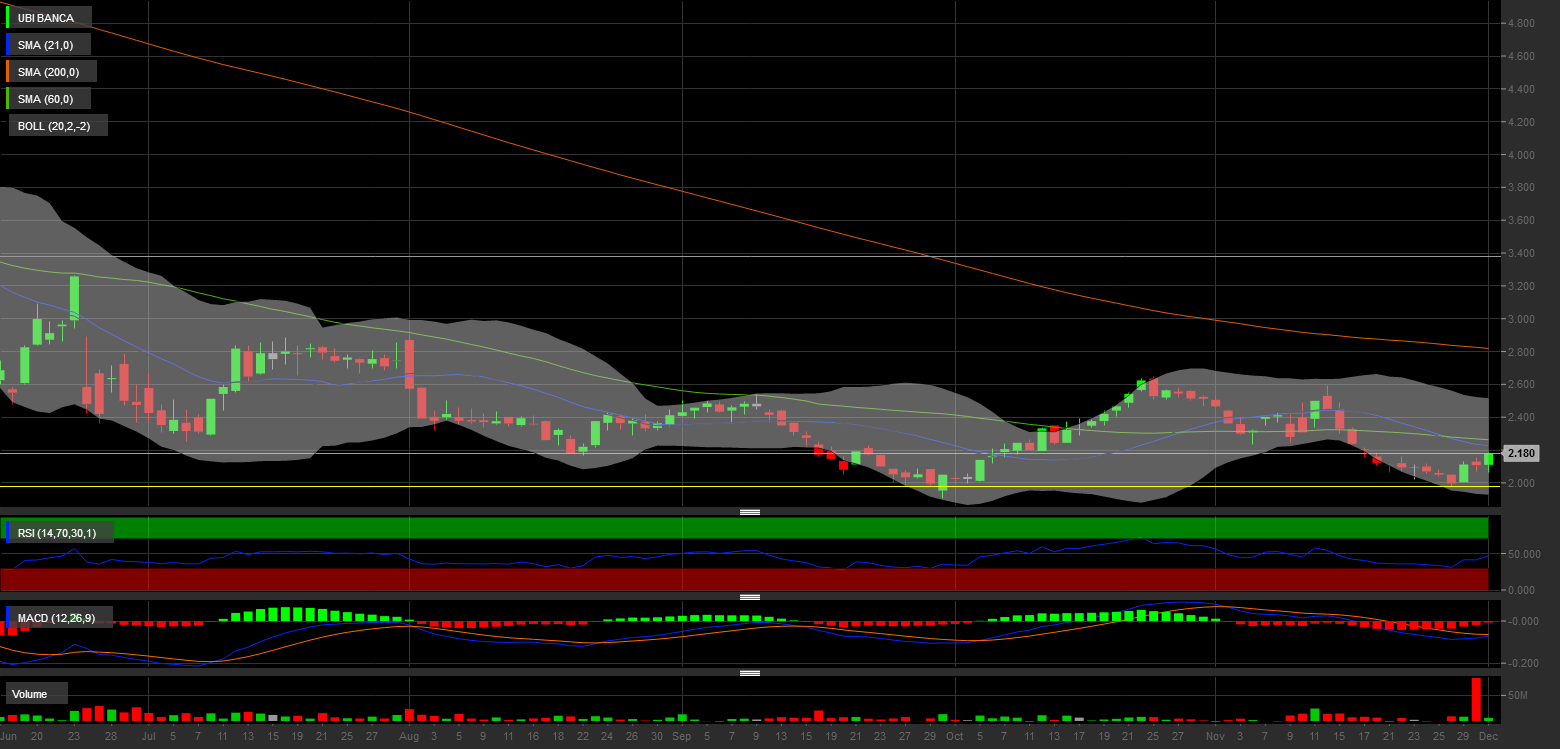Screen dimensions: 1560x749
Task: Click the 4.800 price axis label
Action: tap(1520, 23)
